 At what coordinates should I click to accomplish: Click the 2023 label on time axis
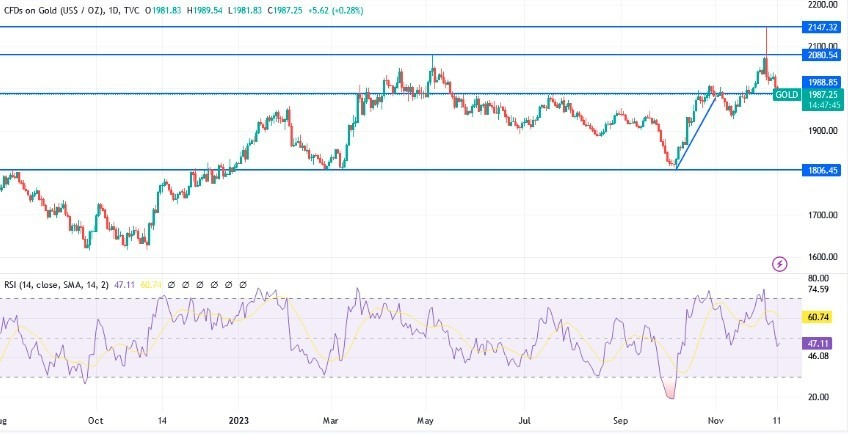click(x=238, y=420)
